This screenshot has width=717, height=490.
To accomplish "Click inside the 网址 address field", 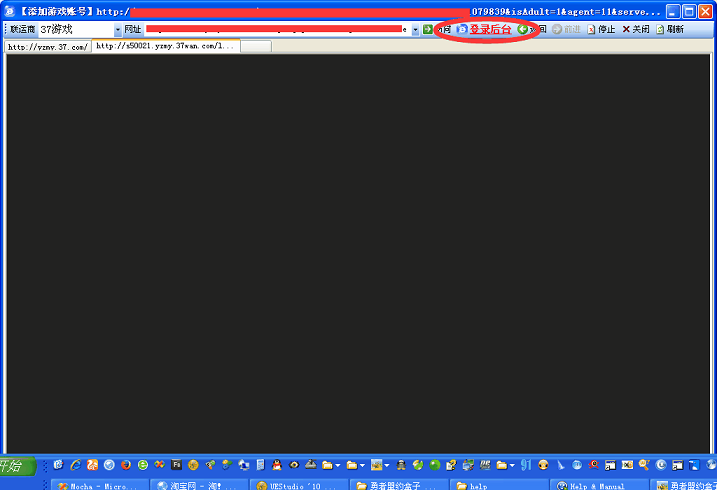I will pos(278,29).
